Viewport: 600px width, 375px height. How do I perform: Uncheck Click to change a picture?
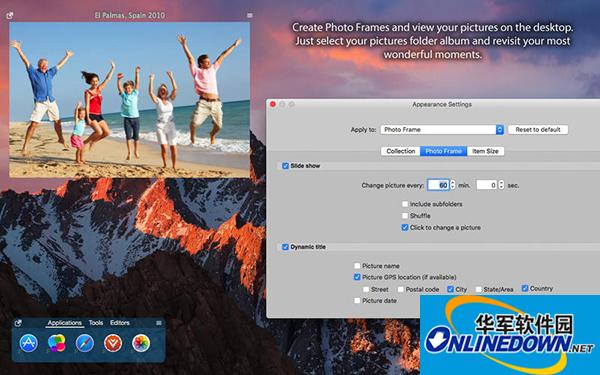coord(405,228)
